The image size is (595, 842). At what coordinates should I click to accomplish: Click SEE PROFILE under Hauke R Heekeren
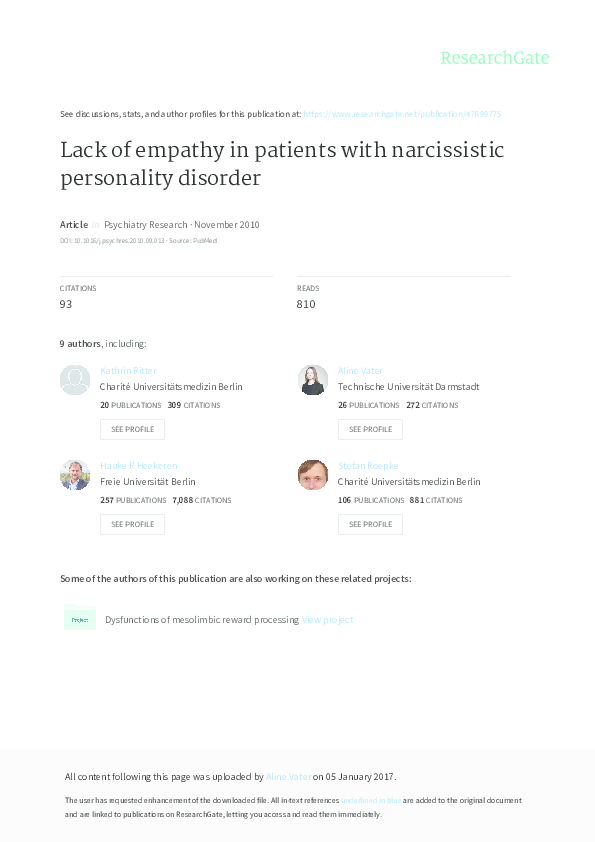tap(132, 524)
